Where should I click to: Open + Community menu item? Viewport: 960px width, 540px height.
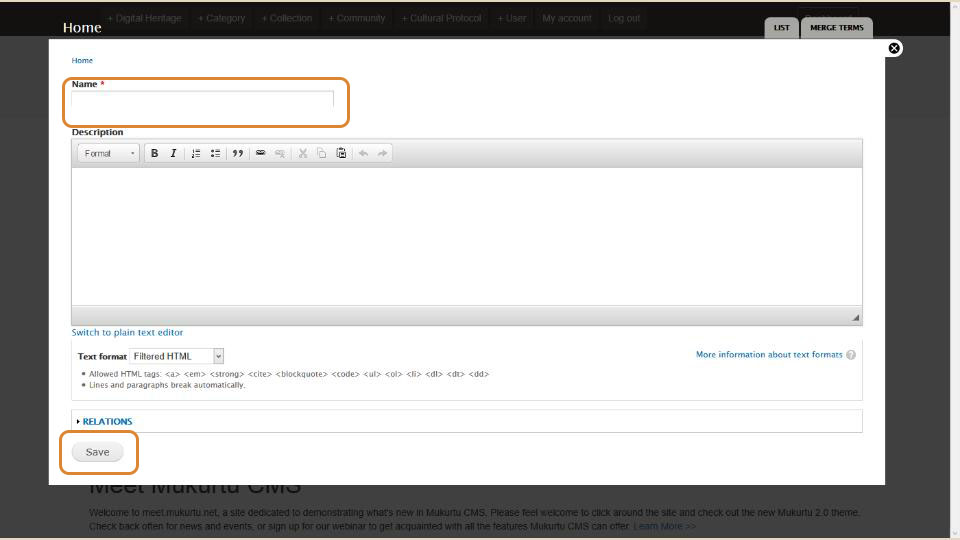(x=356, y=18)
